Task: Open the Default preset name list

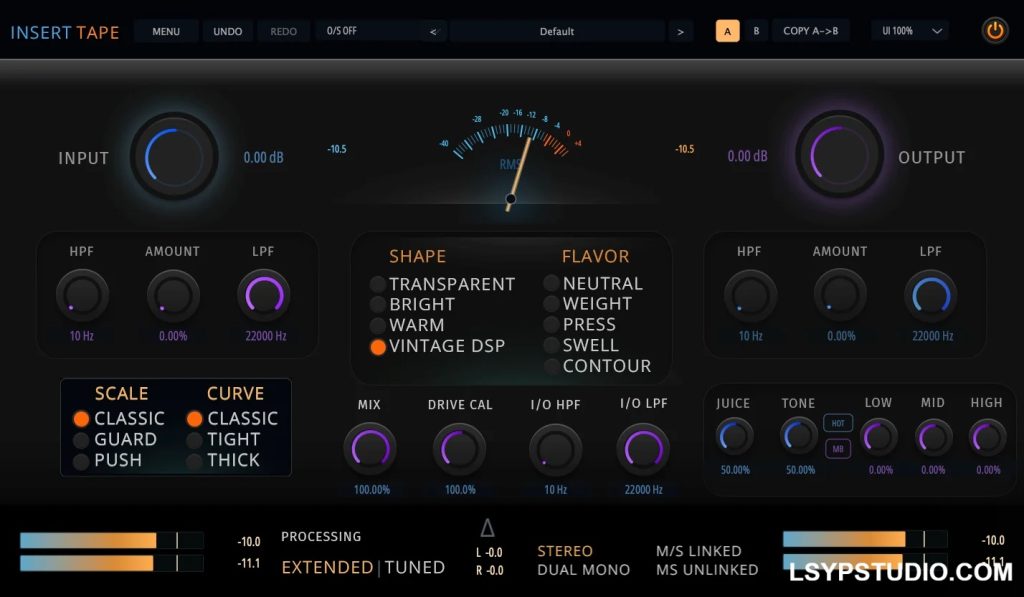Action: point(557,31)
